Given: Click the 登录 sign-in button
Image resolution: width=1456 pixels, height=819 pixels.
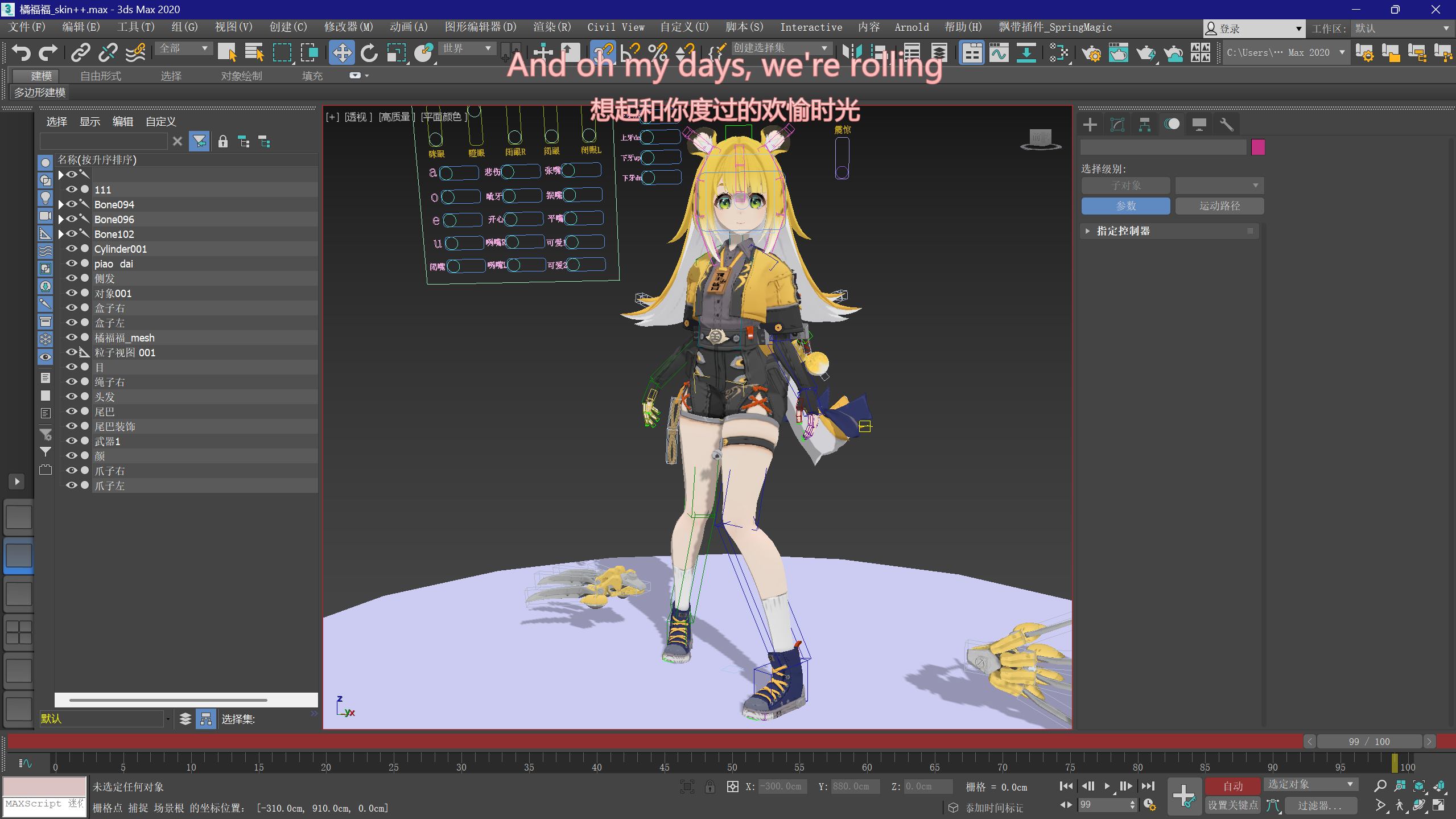Looking at the screenshot, I should point(1254,28).
